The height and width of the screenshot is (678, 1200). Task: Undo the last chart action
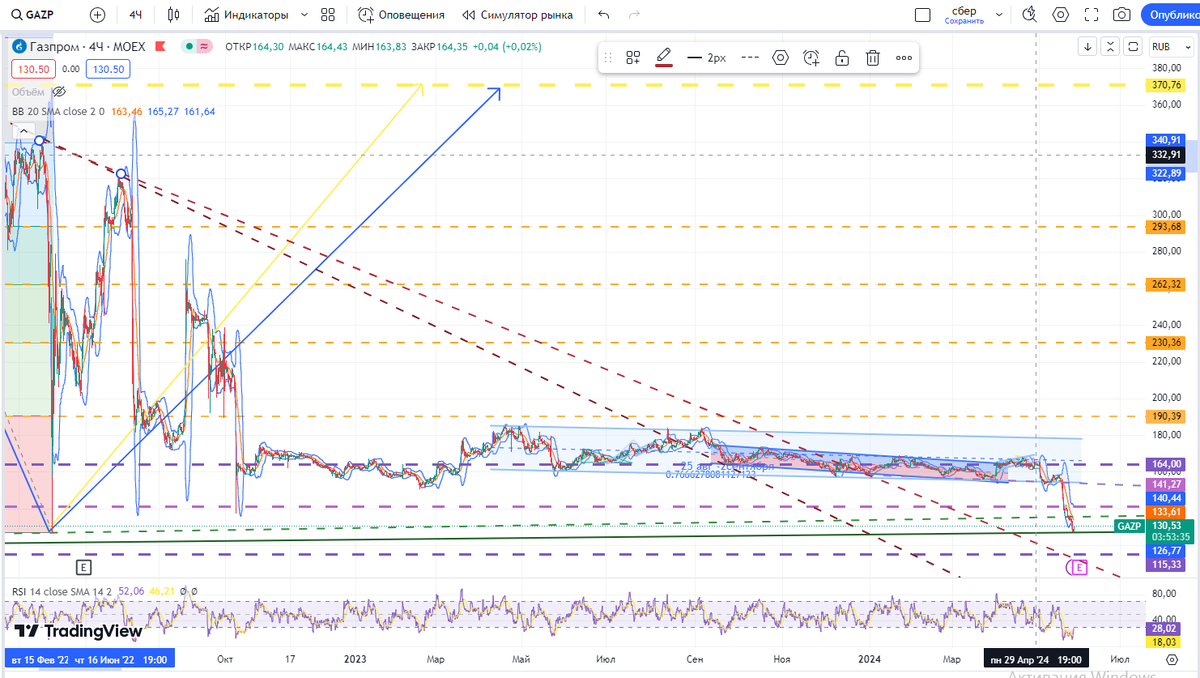point(603,15)
